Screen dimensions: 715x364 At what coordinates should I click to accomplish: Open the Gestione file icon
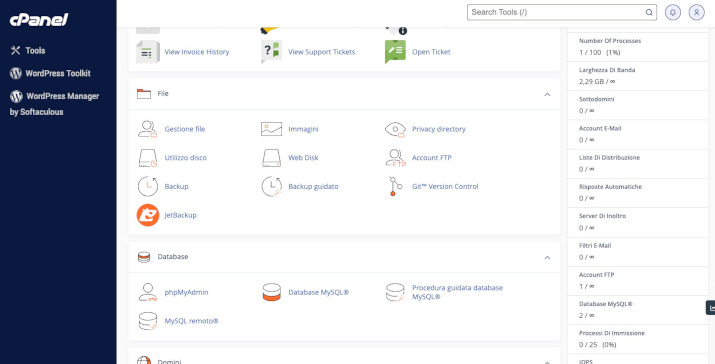pos(148,129)
